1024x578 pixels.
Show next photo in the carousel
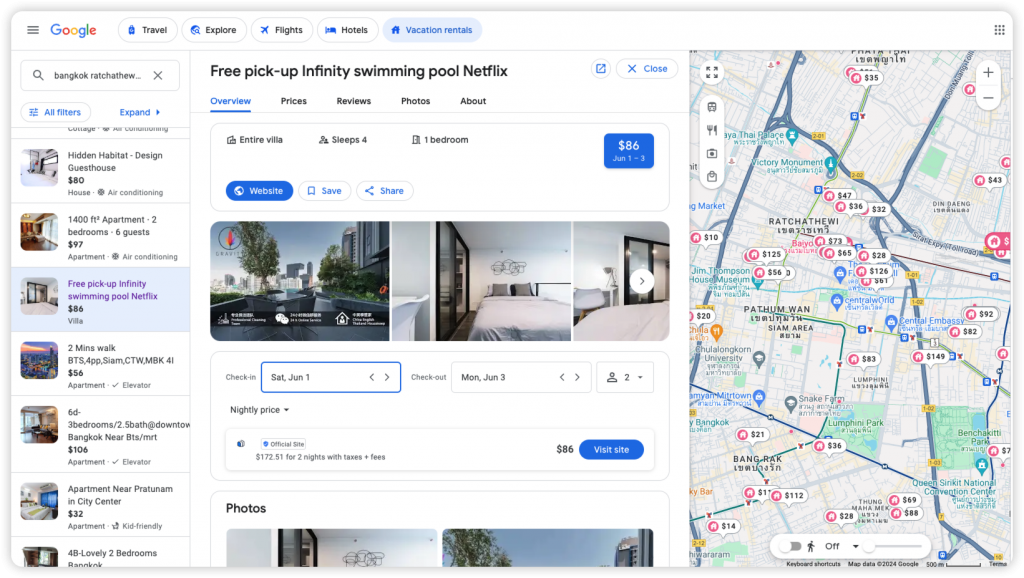(x=642, y=281)
